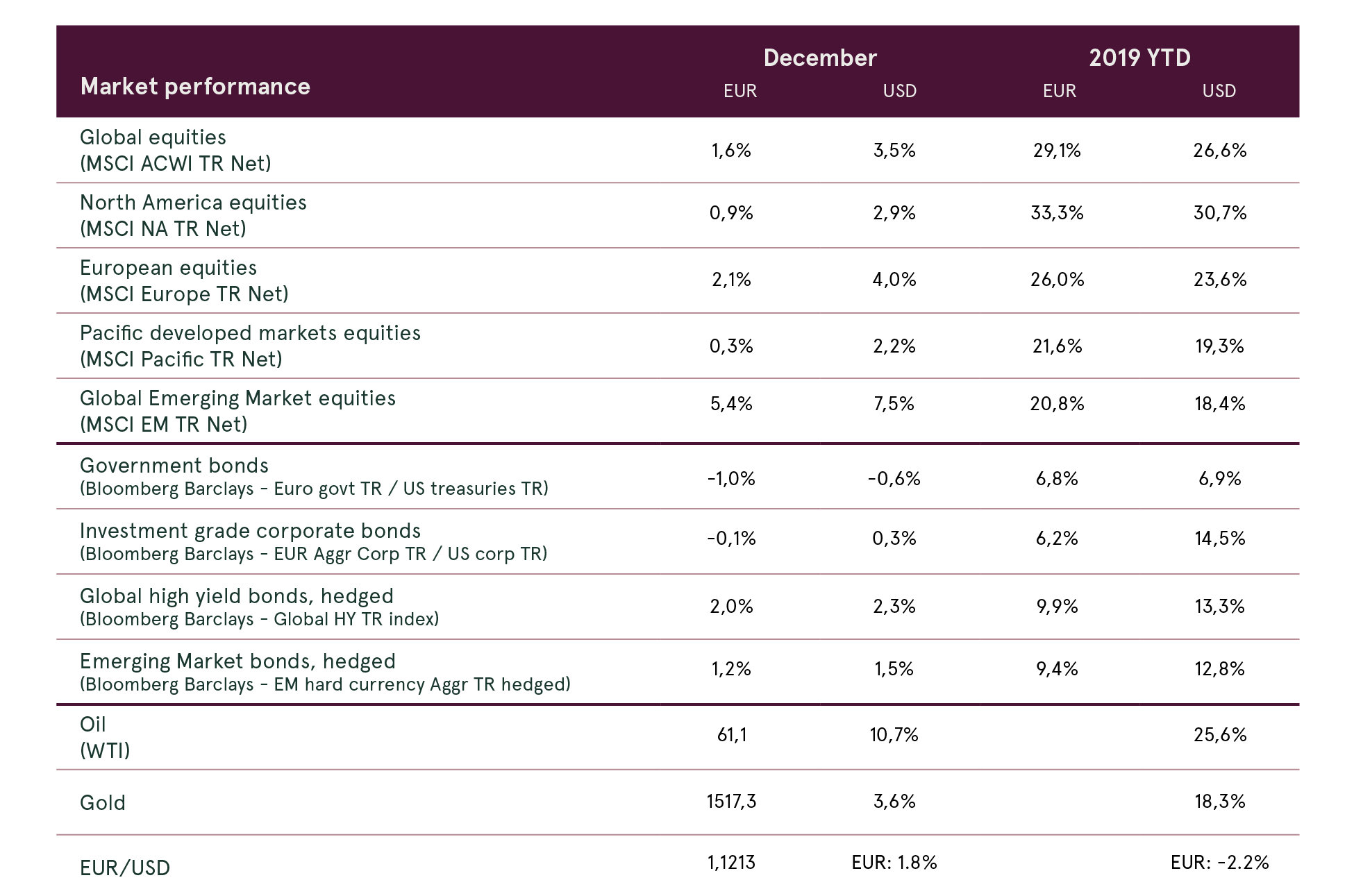This screenshot has width=1354, height=896.
Task: Click North America YTD USD value 30,7%
Action: pyautogui.click(x=1220, y=213)
